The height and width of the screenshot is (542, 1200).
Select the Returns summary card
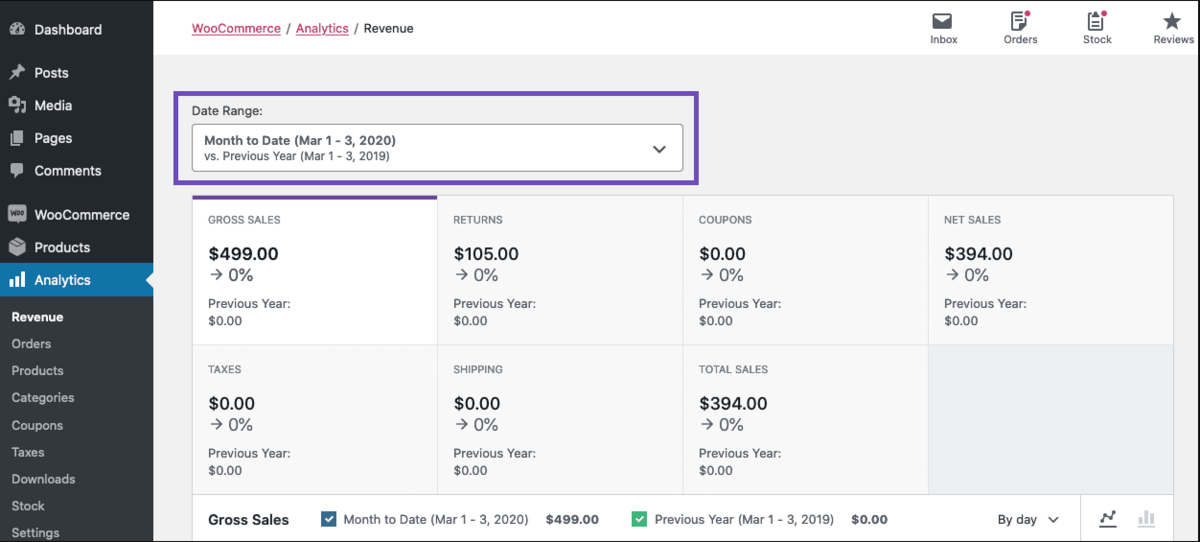tap(560, 270)
